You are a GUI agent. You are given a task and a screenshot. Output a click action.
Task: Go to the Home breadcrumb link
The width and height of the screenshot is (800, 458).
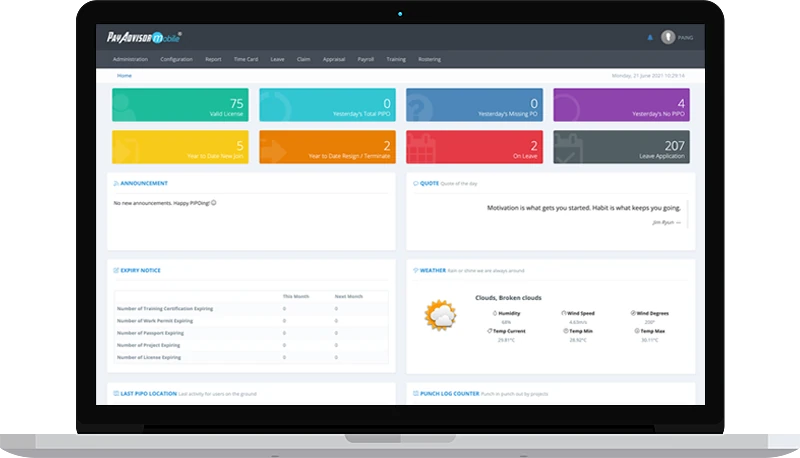tap(124, 75)
